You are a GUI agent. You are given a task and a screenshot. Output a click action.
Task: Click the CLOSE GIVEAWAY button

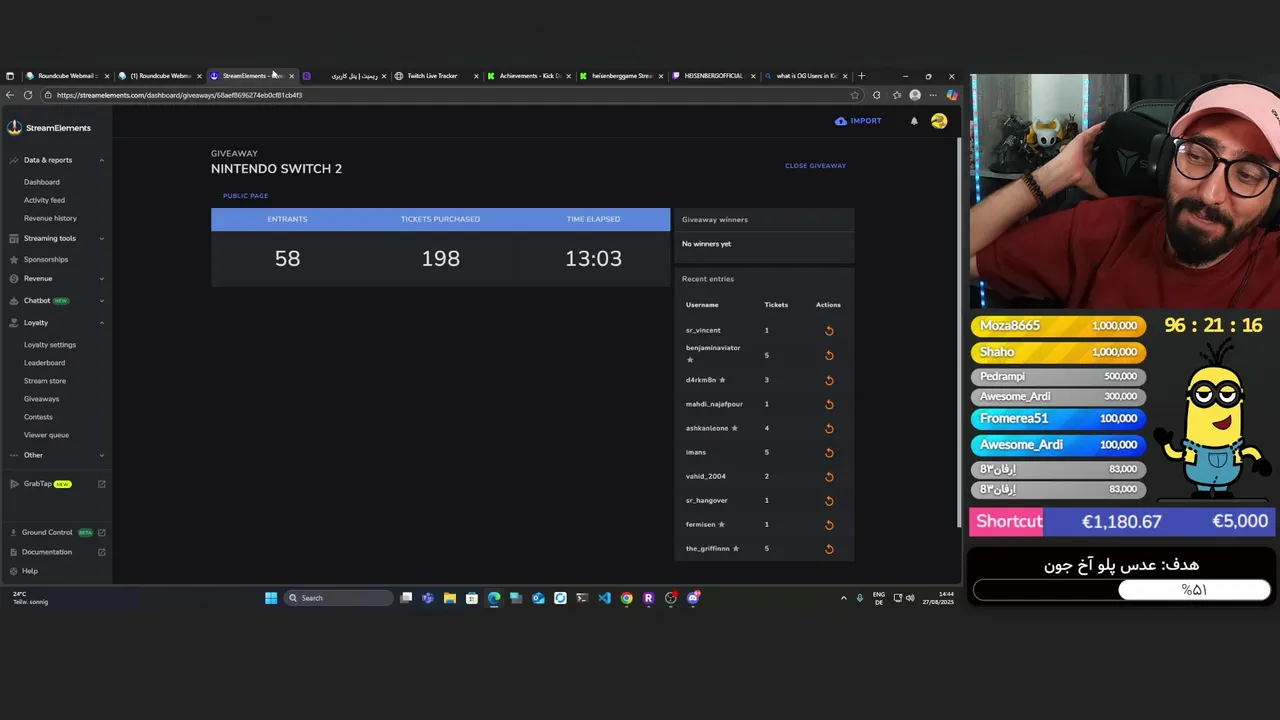[815, 166]
